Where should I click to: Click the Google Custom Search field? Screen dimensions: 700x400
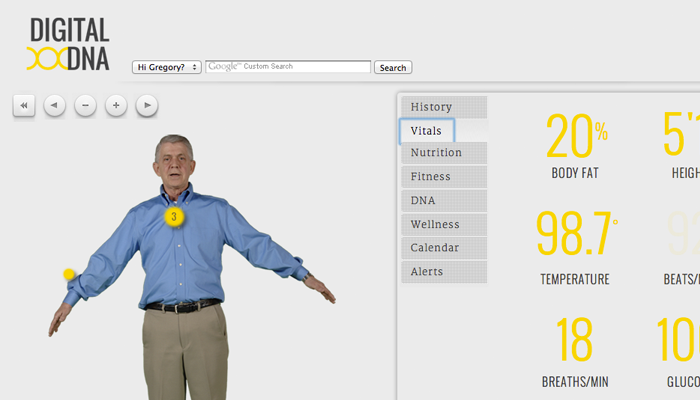click(288, 68)
